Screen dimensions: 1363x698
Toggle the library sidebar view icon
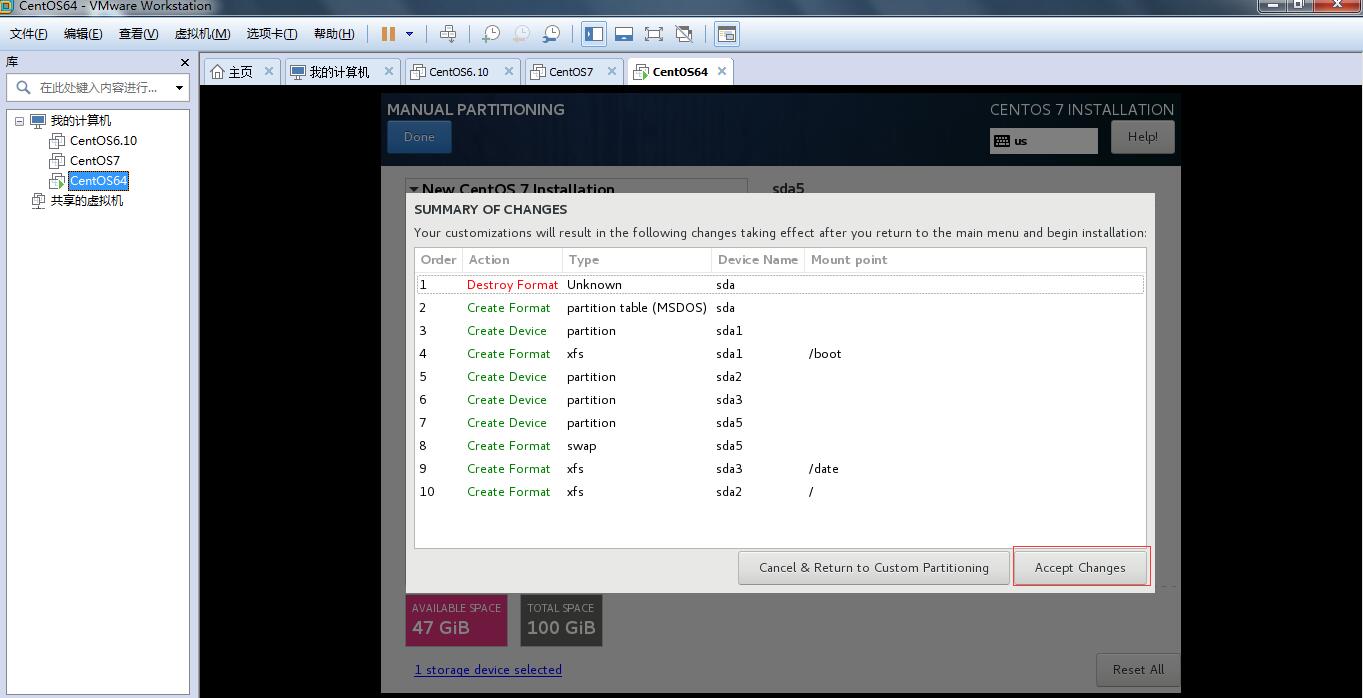click(x=594, y=34)
